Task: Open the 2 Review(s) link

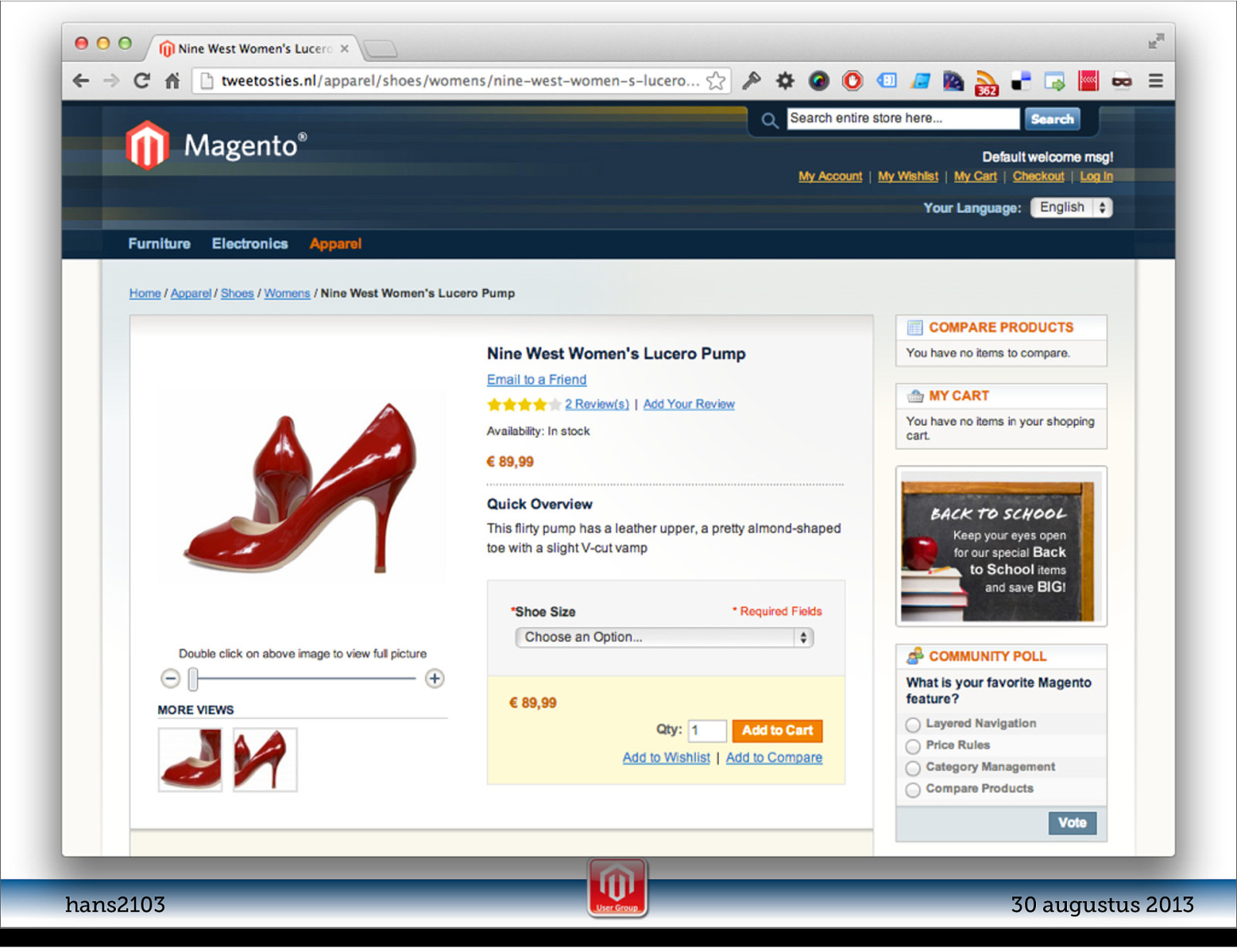Action: point(597,404)
